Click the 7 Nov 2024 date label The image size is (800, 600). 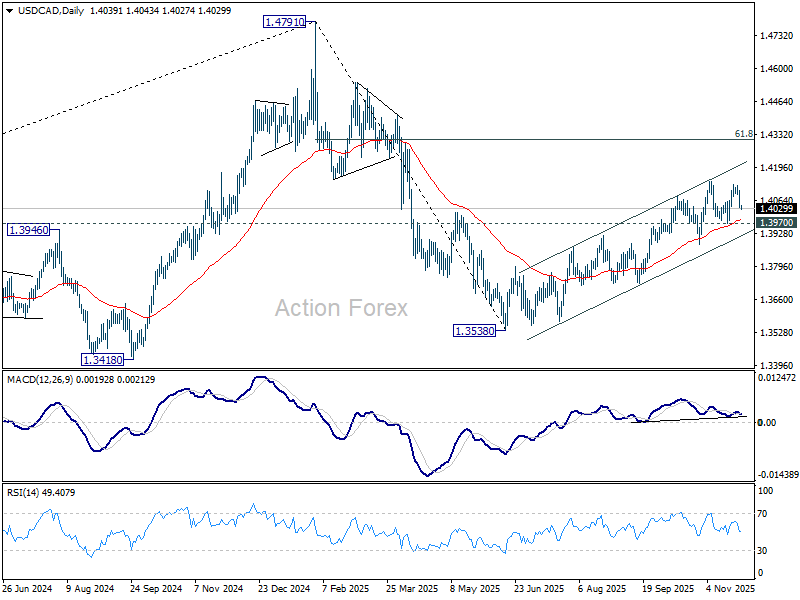click(x=219, y=588)
